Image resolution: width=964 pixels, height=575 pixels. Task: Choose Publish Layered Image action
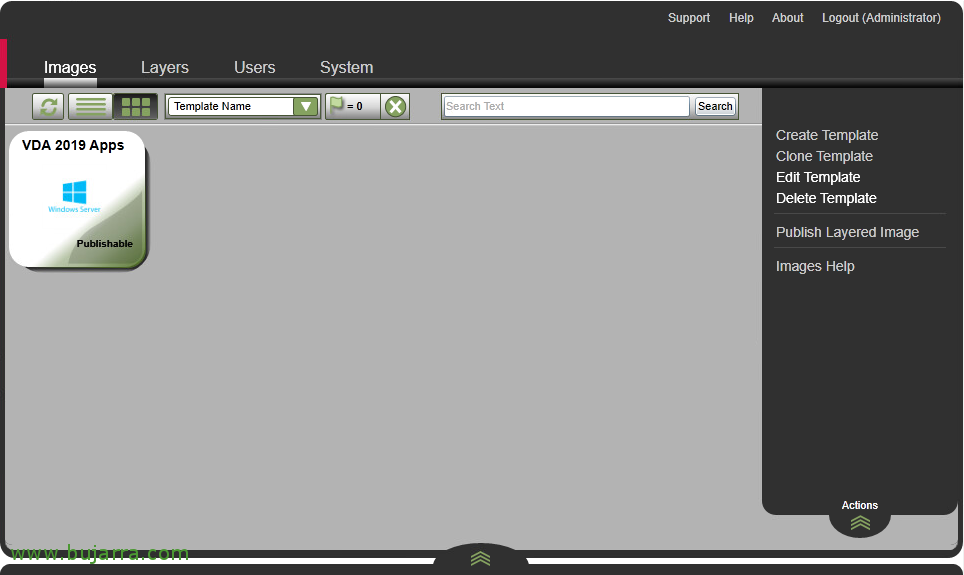[x=847, y=232]
